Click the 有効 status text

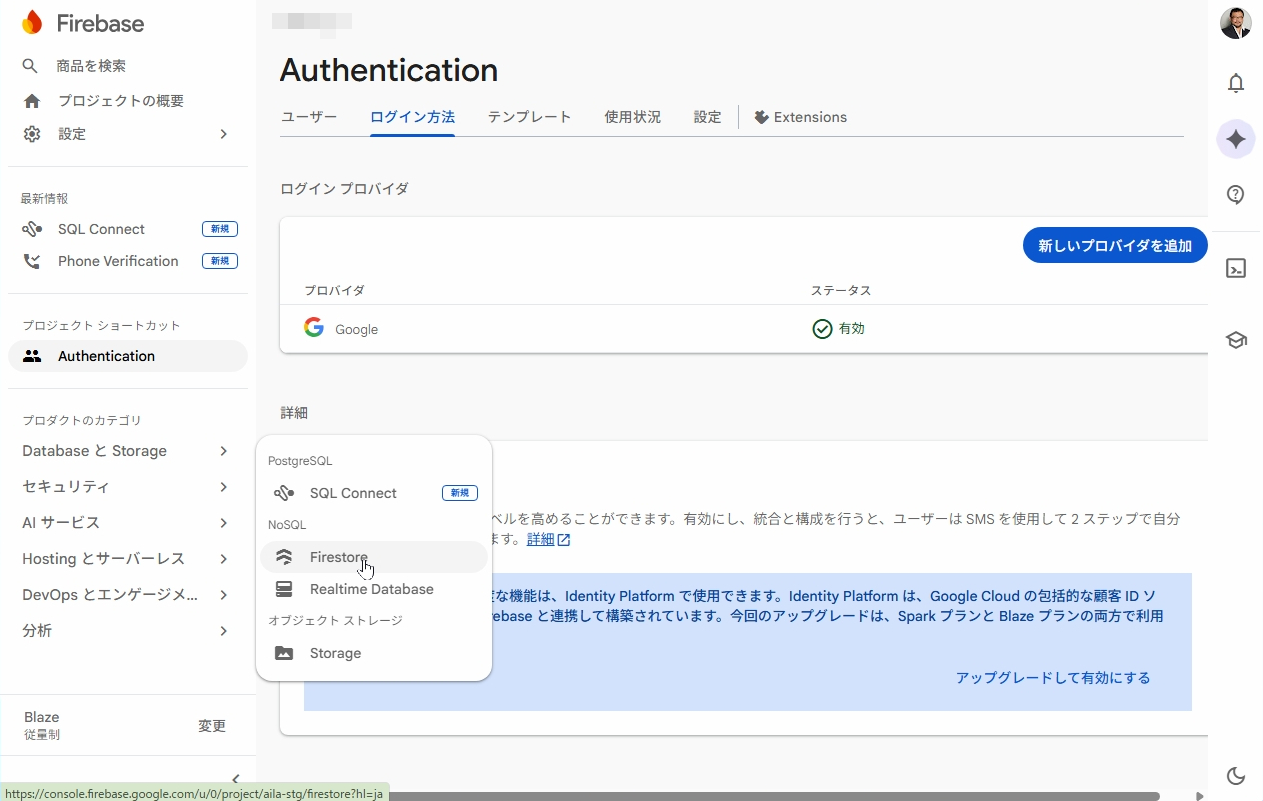[x=852, y=329]
